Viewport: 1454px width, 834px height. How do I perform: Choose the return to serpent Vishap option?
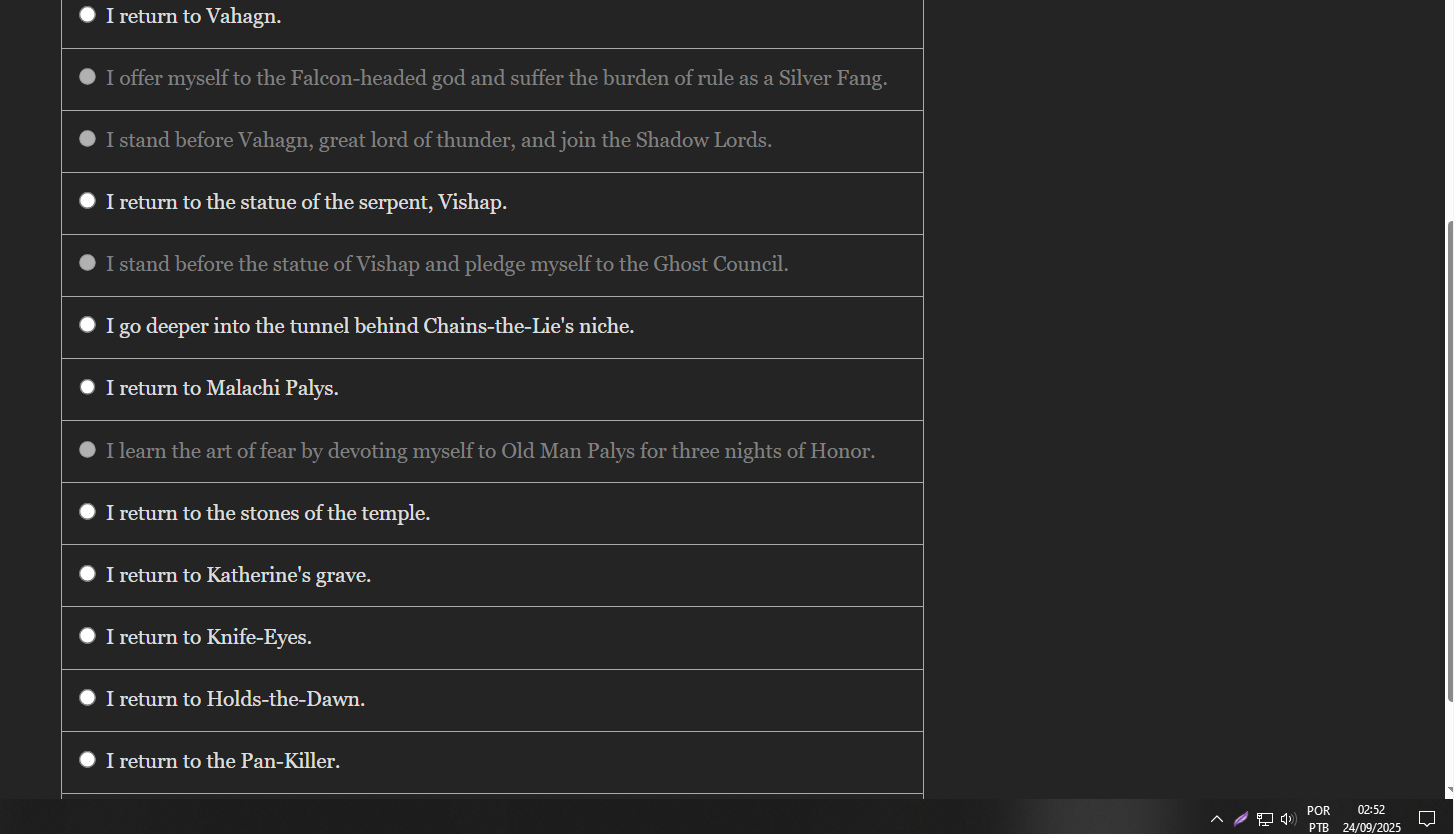pyautogui.click(x=88, y=201)
